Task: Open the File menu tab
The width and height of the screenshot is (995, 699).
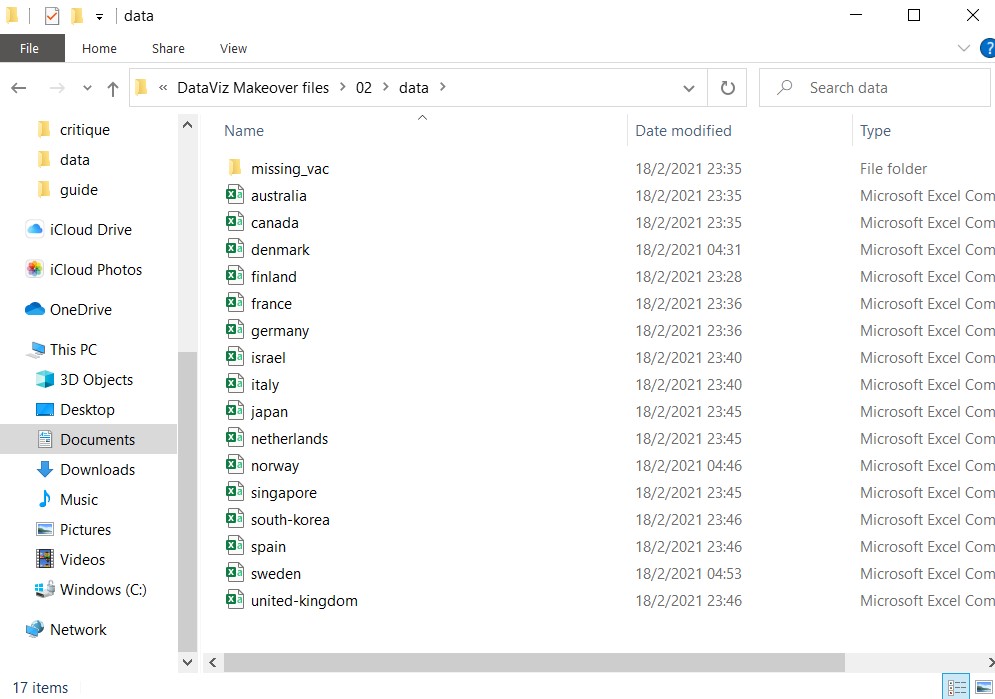Action: pos(30,48)
